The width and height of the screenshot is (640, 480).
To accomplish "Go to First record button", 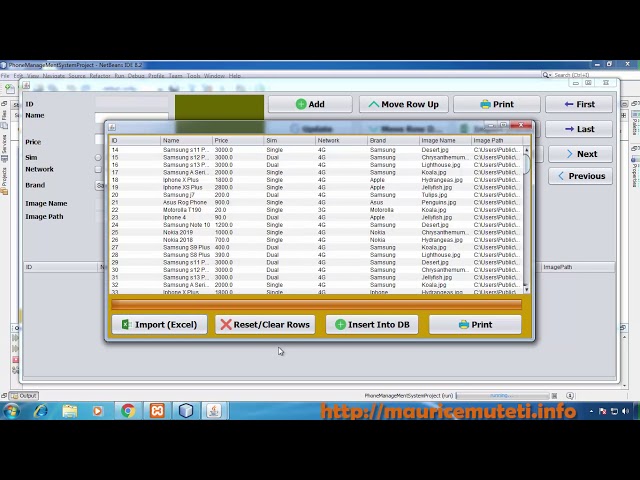I will 579,104.
